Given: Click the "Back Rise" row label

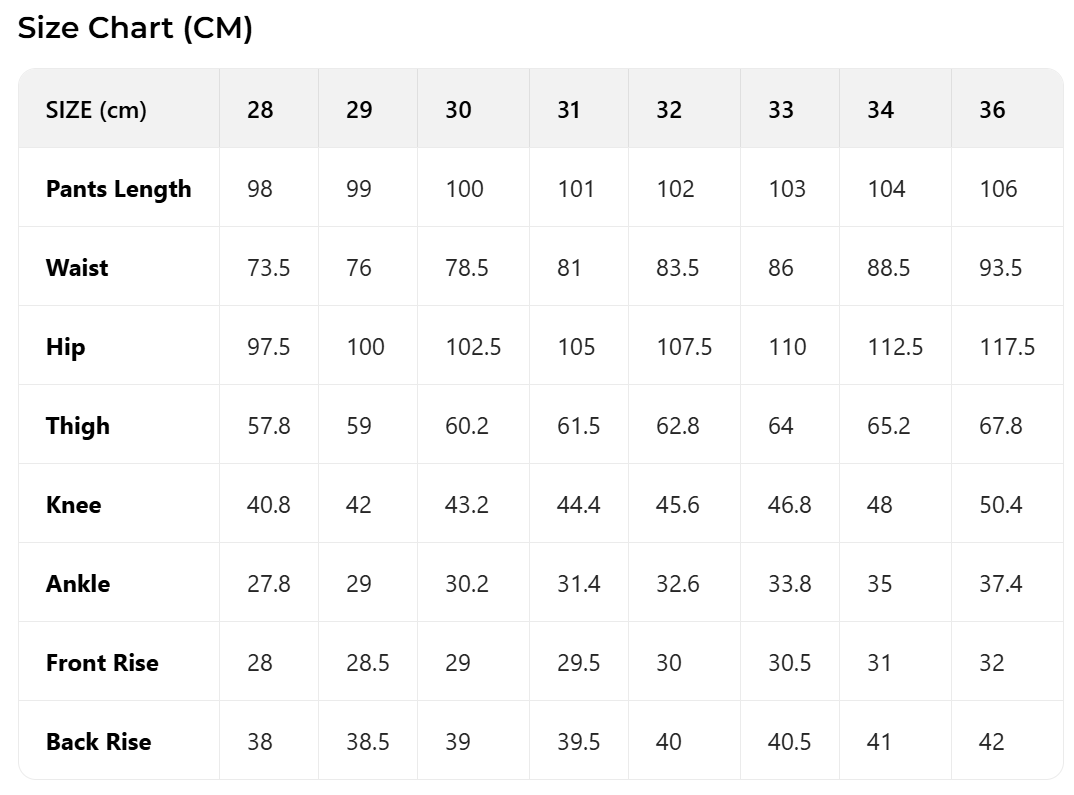Looking at the screenshot, I should tap(98, 742).
